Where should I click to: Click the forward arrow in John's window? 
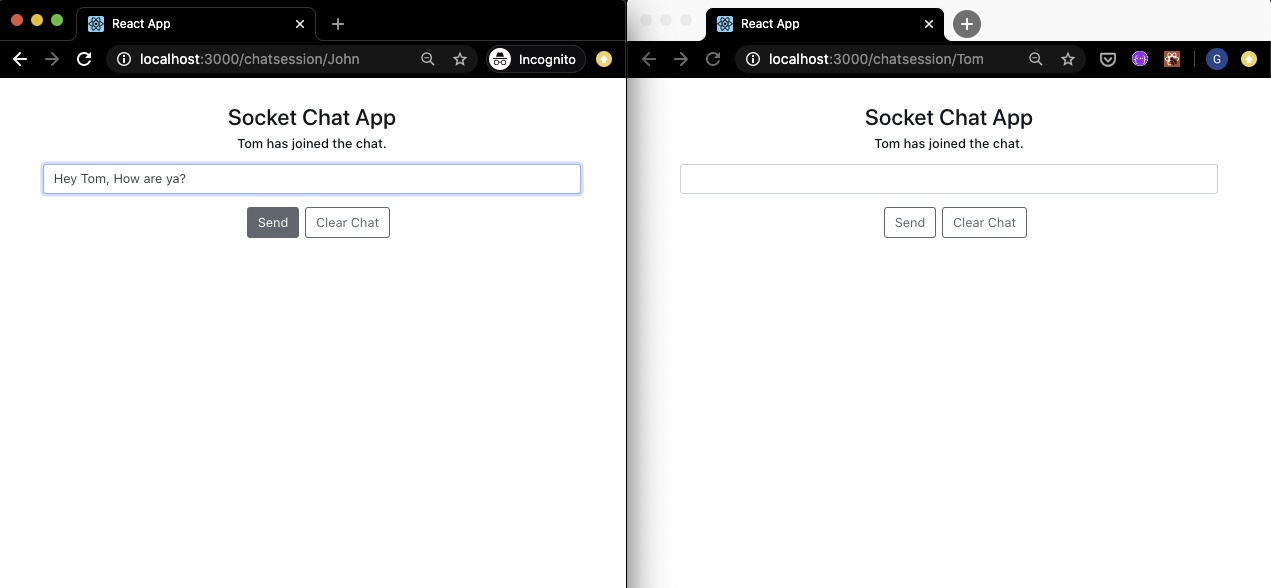point(52,59)
